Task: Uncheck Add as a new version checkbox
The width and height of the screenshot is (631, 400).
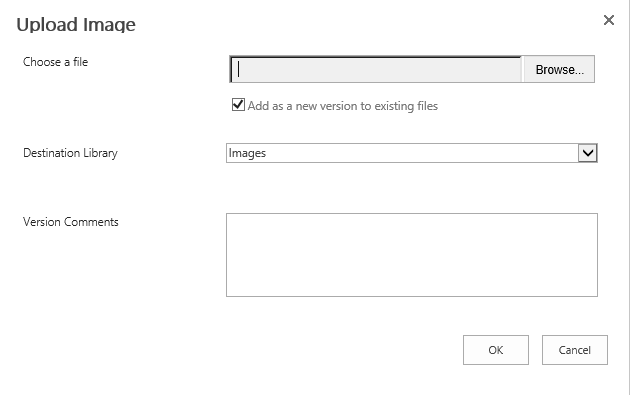Action: coord(238,105)
